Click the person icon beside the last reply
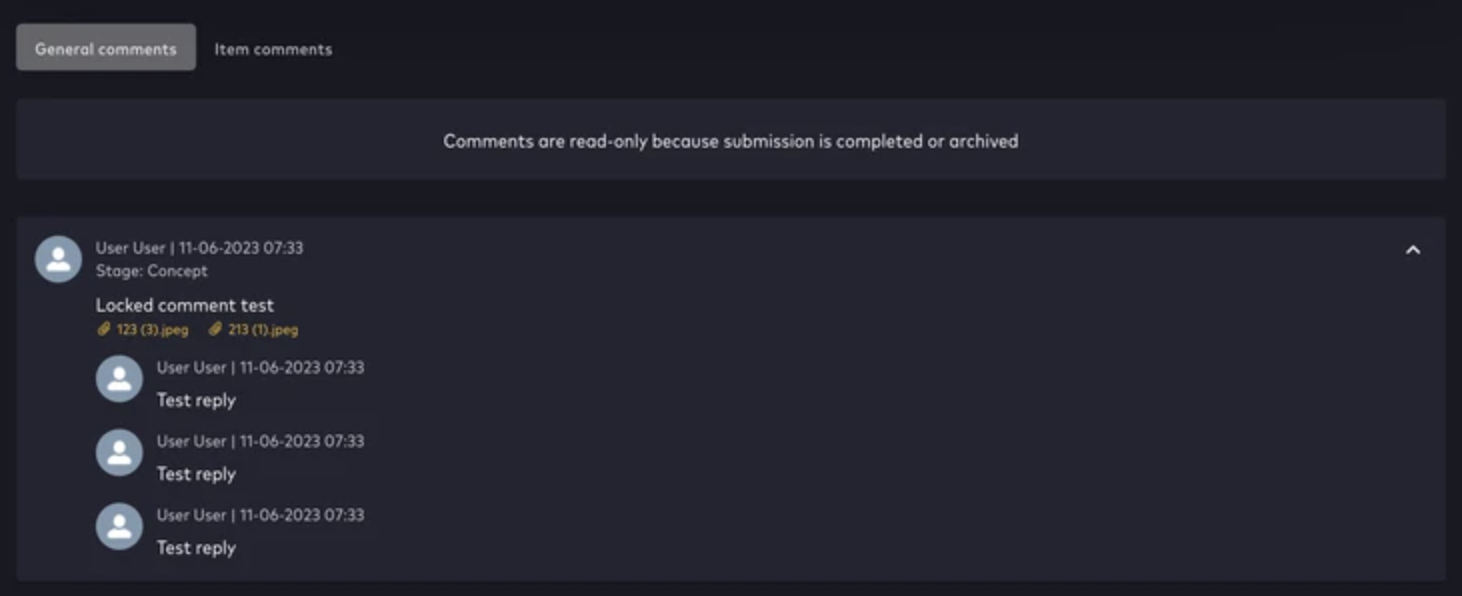This screenshot has width=1462, height=596. (x=118, y=527)
